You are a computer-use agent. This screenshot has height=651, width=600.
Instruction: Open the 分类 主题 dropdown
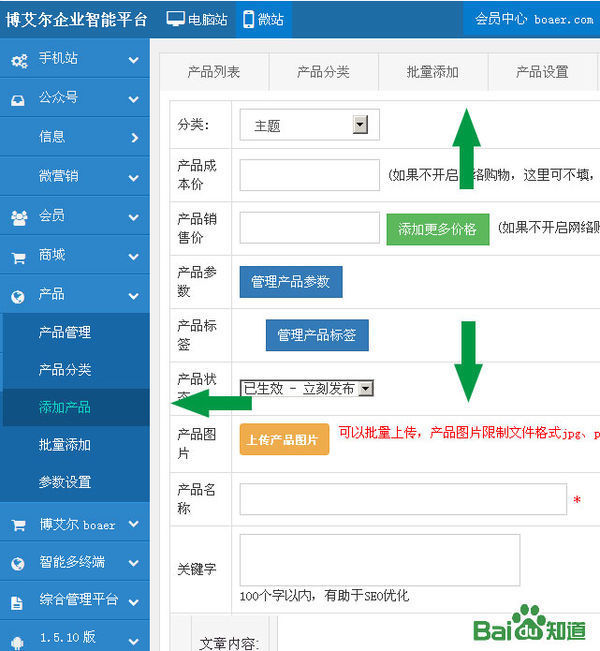310,125
